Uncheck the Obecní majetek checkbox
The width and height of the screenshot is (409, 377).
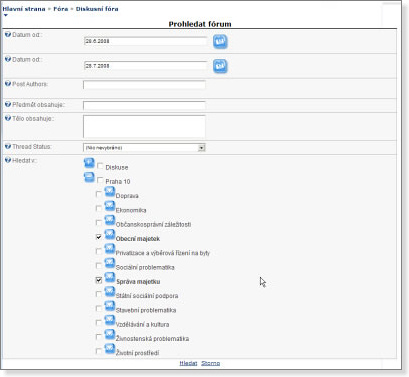point(99,237)
